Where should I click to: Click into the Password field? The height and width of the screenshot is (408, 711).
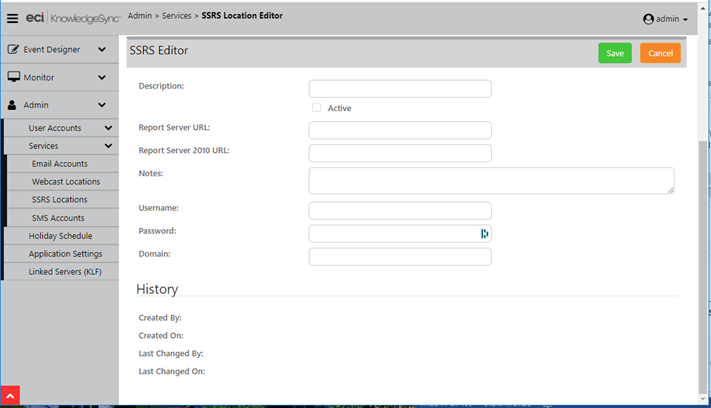(400, 234)
